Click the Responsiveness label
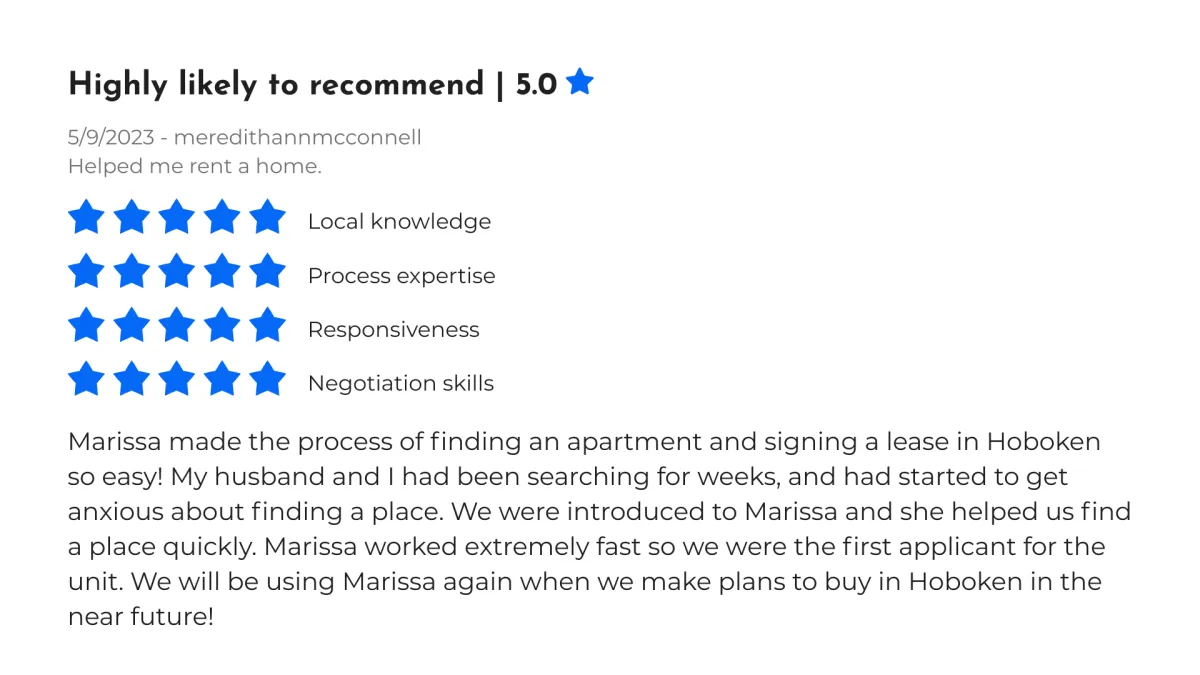The width and height of the screenshot is (1200, 675). pyautogui.click(x=393, y=330)
